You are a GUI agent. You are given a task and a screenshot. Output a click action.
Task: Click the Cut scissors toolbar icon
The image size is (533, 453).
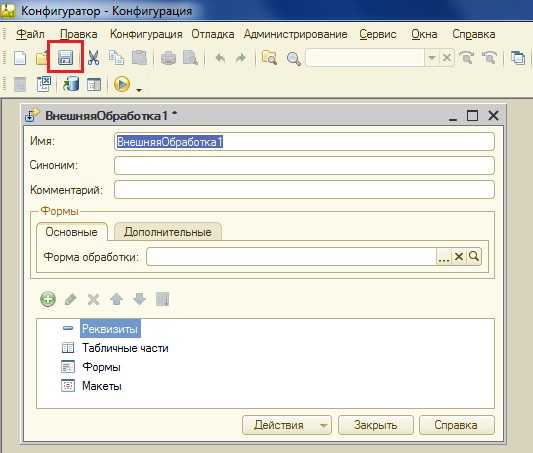(93, 58)
